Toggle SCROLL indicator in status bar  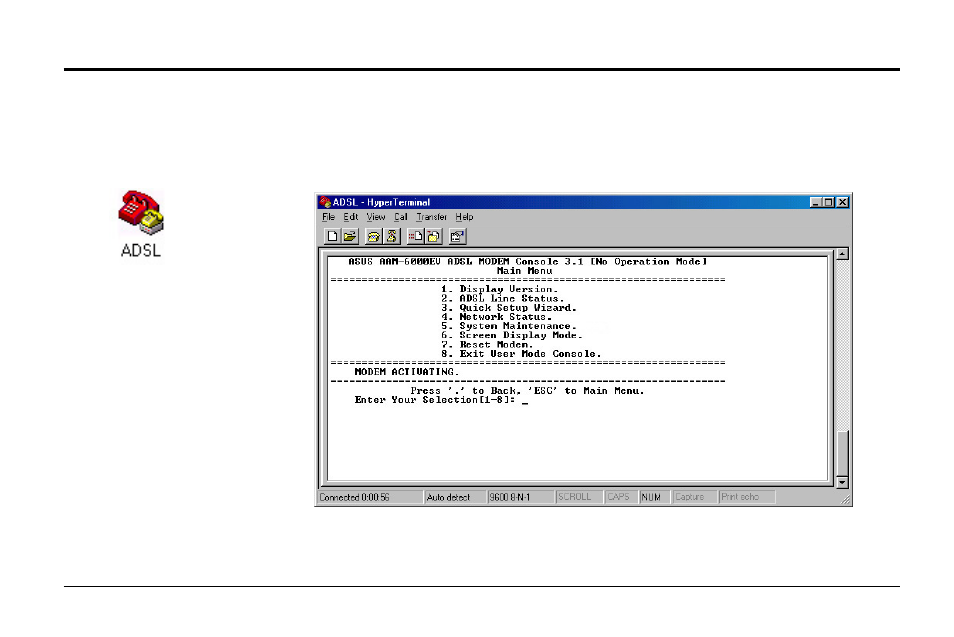pyautogui.click(x=576, y=497)
